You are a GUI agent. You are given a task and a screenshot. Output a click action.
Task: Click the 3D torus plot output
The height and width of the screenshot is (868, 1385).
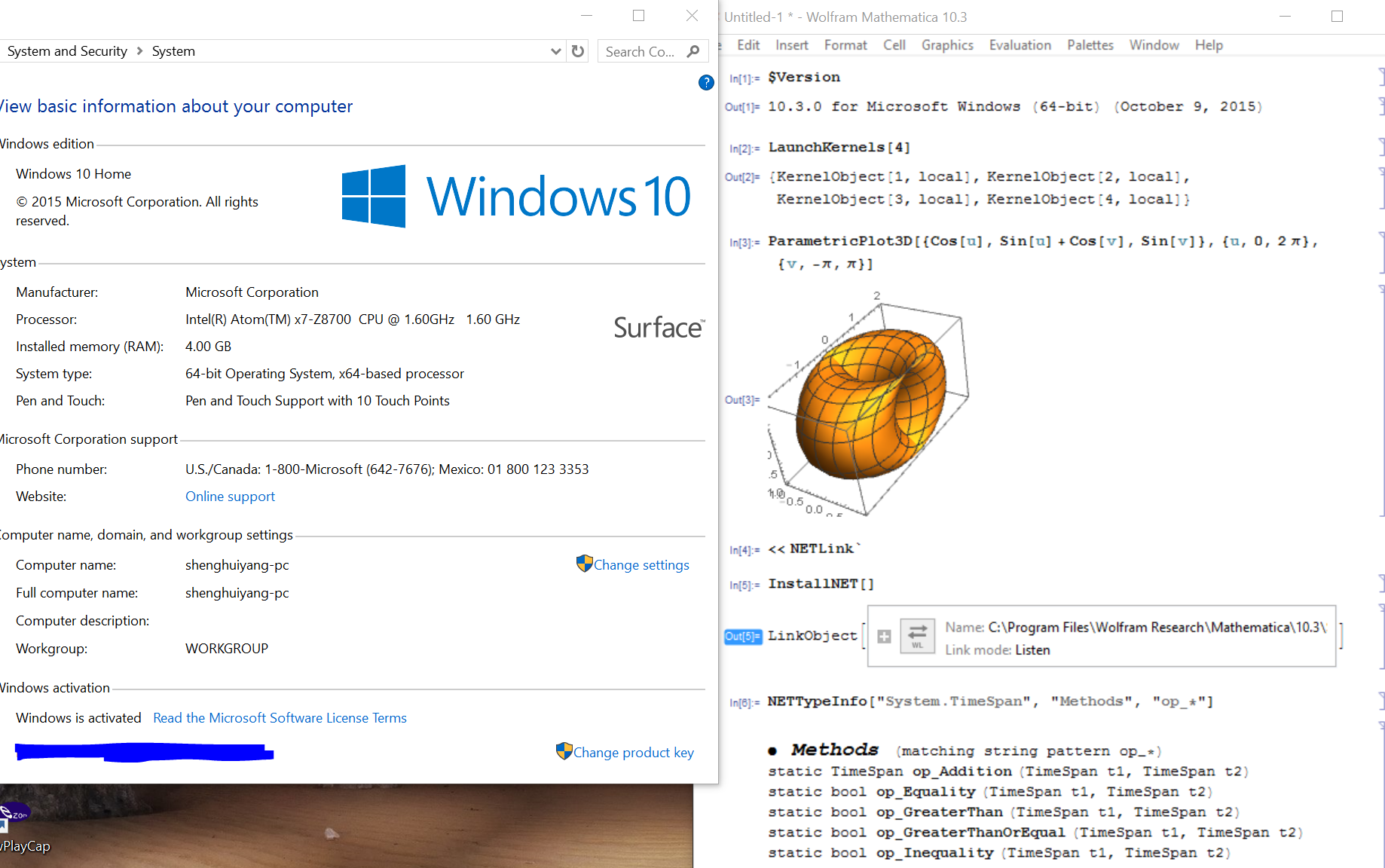coord(868,403)
